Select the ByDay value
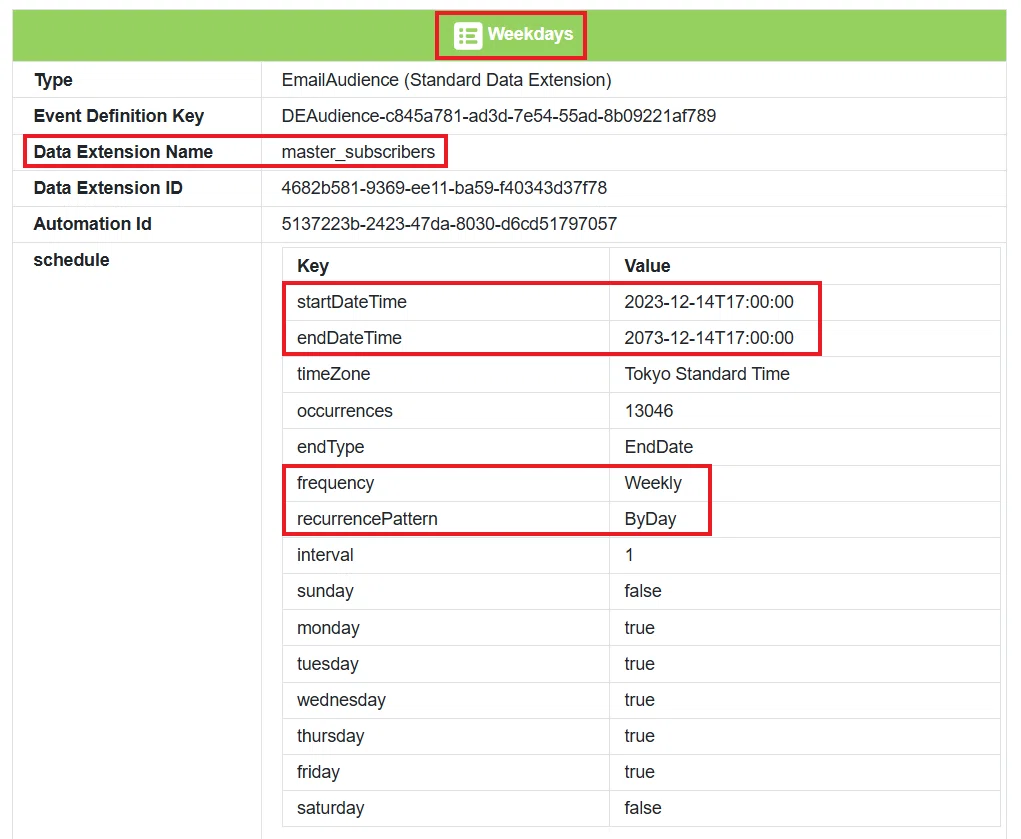This screenshot has width=1021, height=839. 650,519
